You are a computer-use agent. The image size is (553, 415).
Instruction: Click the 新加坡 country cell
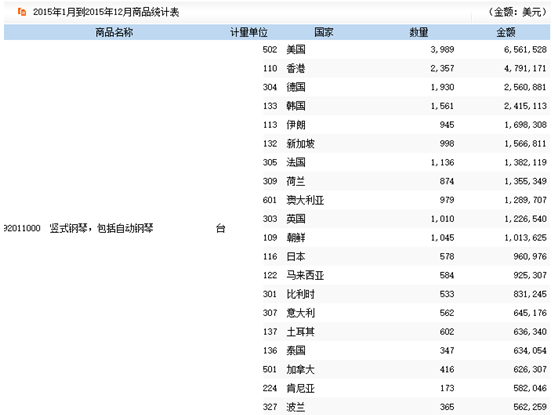point(300,144)
